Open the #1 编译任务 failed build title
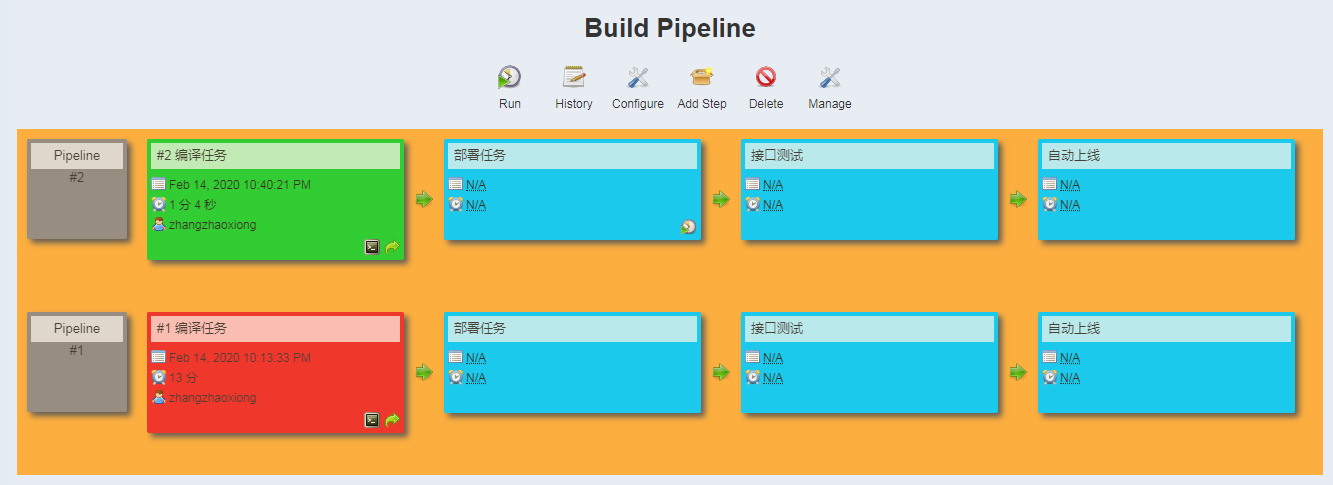1333x485 pixels. click(x=191, y=328)
